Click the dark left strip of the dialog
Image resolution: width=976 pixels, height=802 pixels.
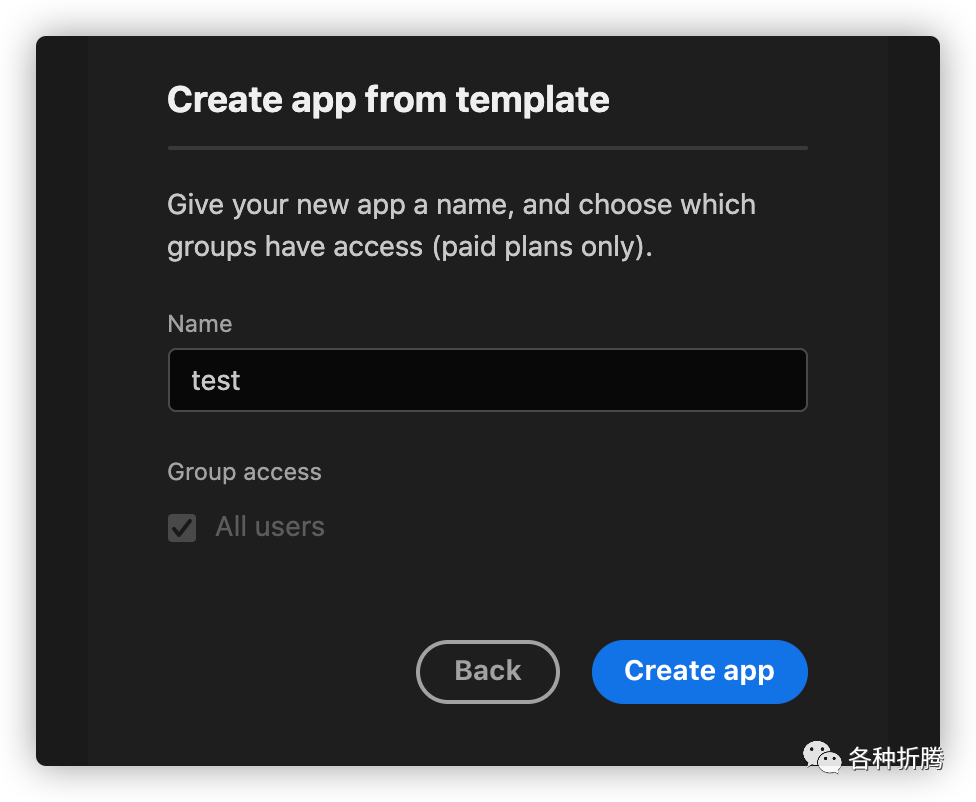coord(62,400)
